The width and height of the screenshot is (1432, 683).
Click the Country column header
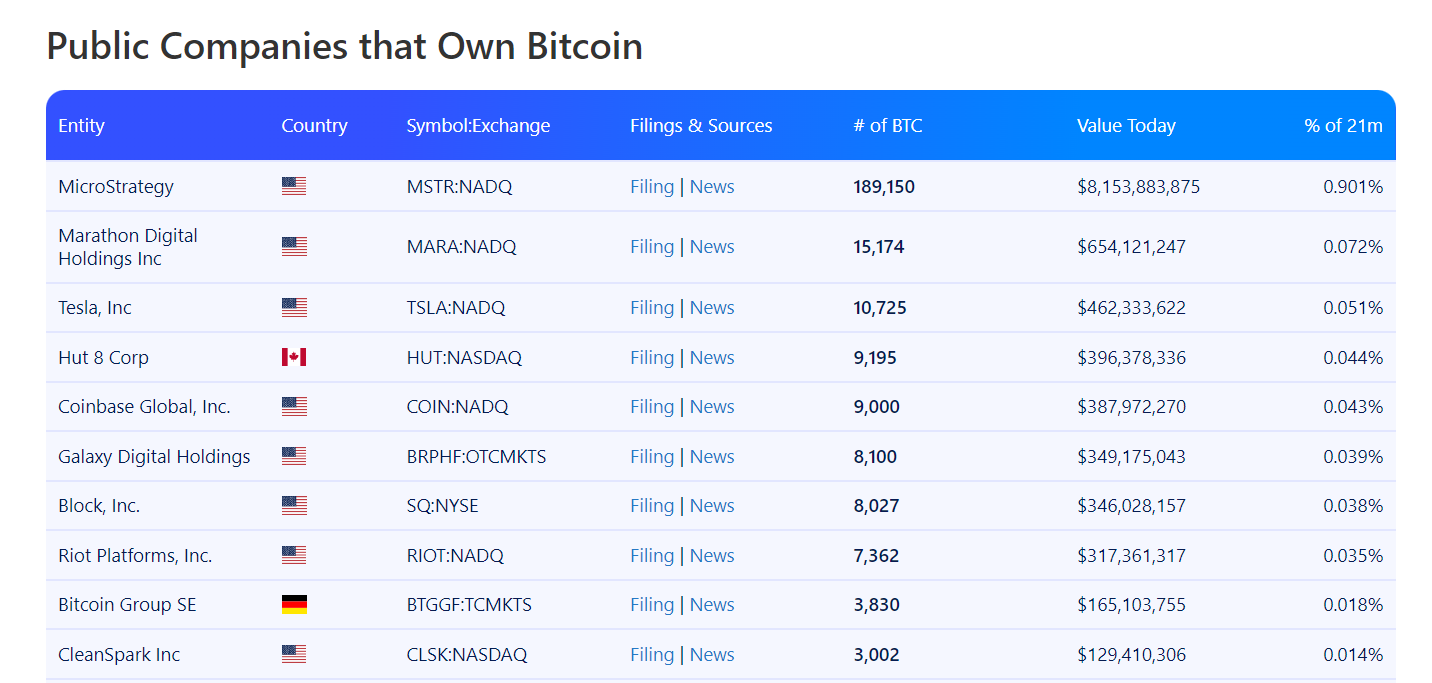coord(314,126)
